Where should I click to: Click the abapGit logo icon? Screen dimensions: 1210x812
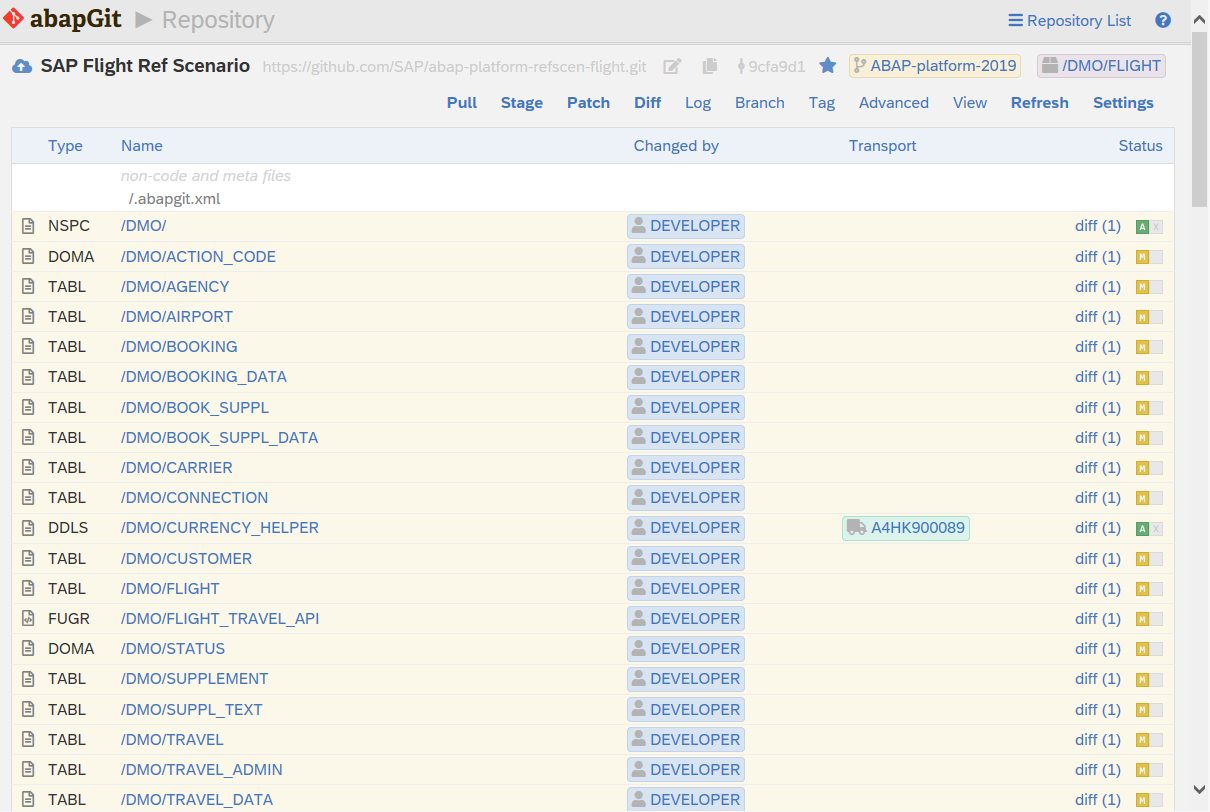coord(13,19)
